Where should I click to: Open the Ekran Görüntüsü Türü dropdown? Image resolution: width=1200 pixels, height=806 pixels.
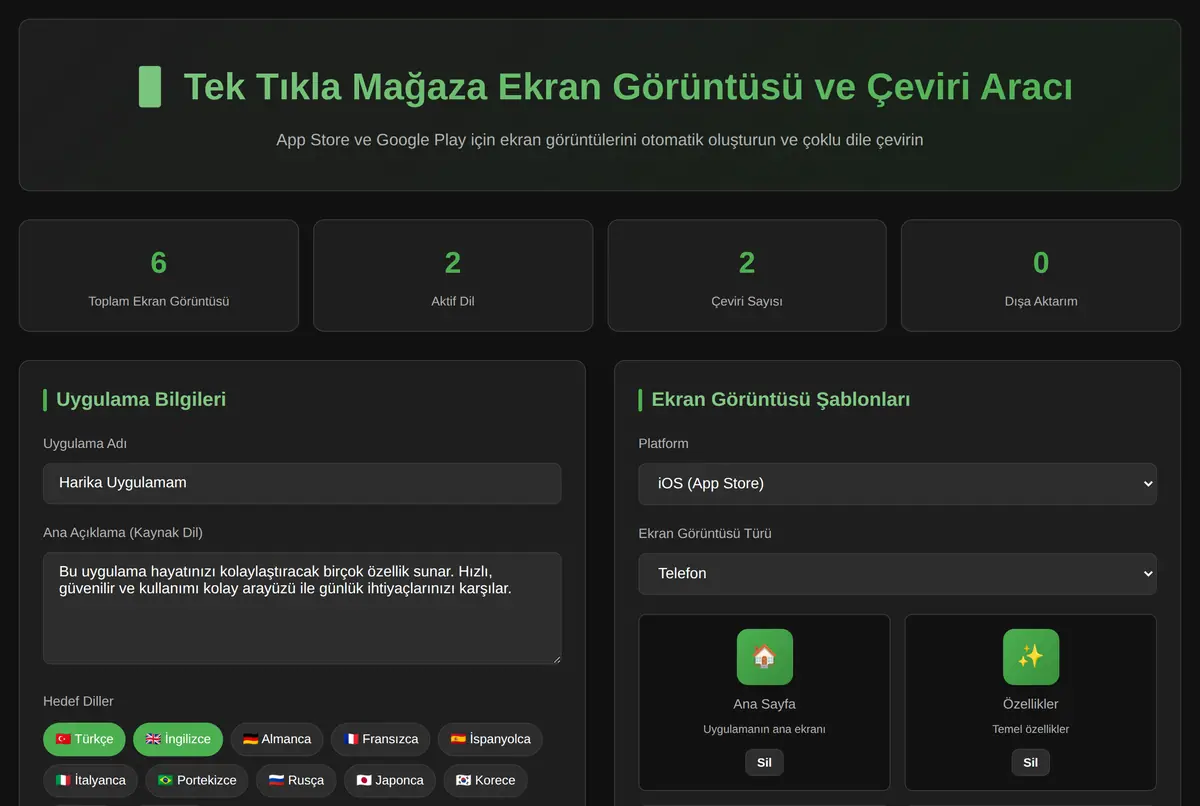(x=897, y=573)
